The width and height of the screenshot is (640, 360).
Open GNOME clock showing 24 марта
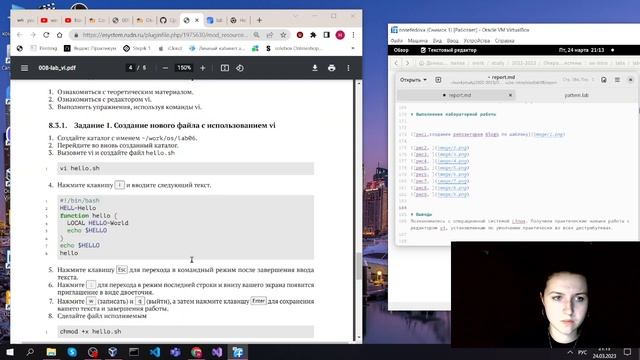[581, 50]
